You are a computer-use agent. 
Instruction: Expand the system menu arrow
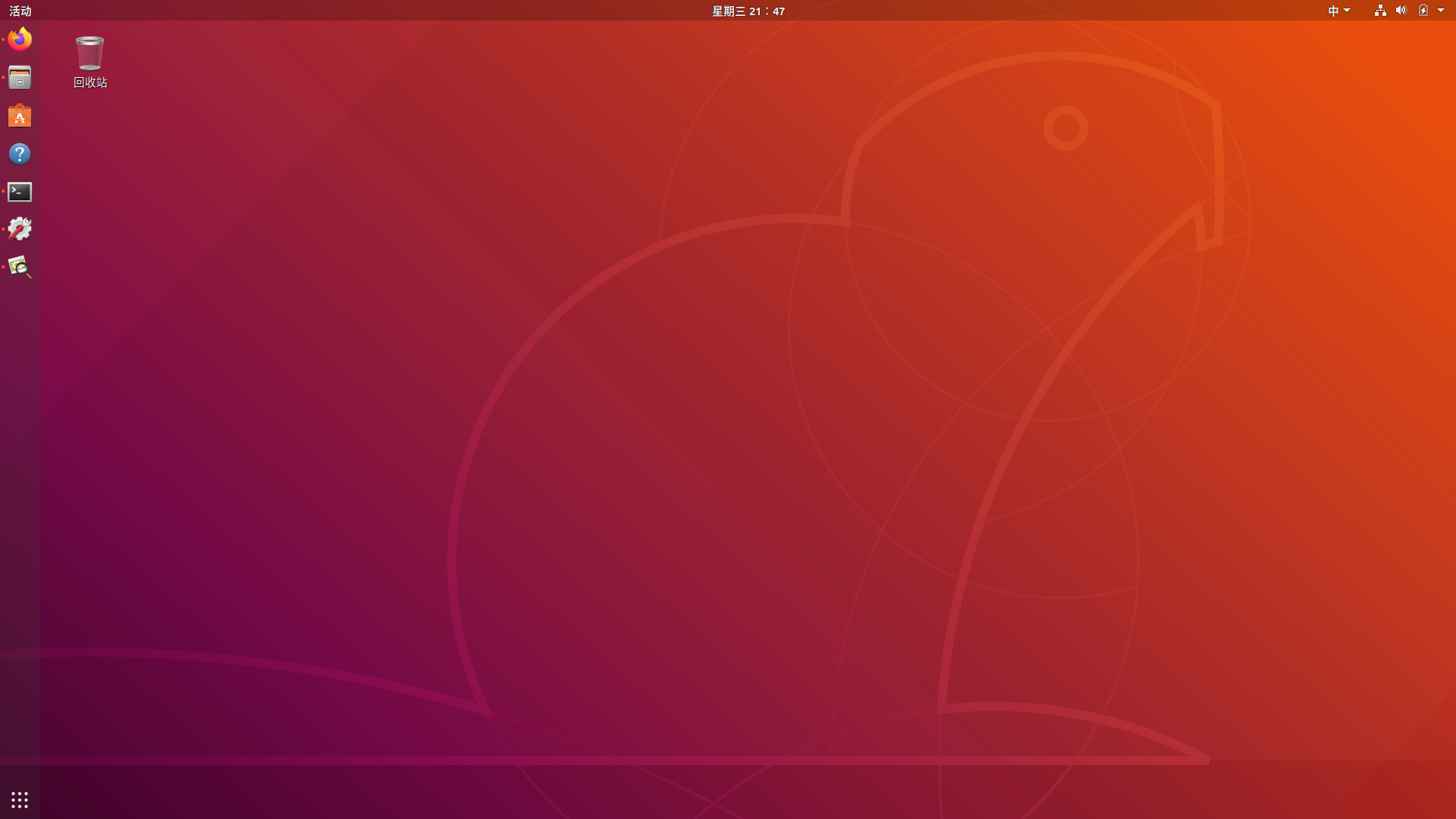click(1441, 11)
